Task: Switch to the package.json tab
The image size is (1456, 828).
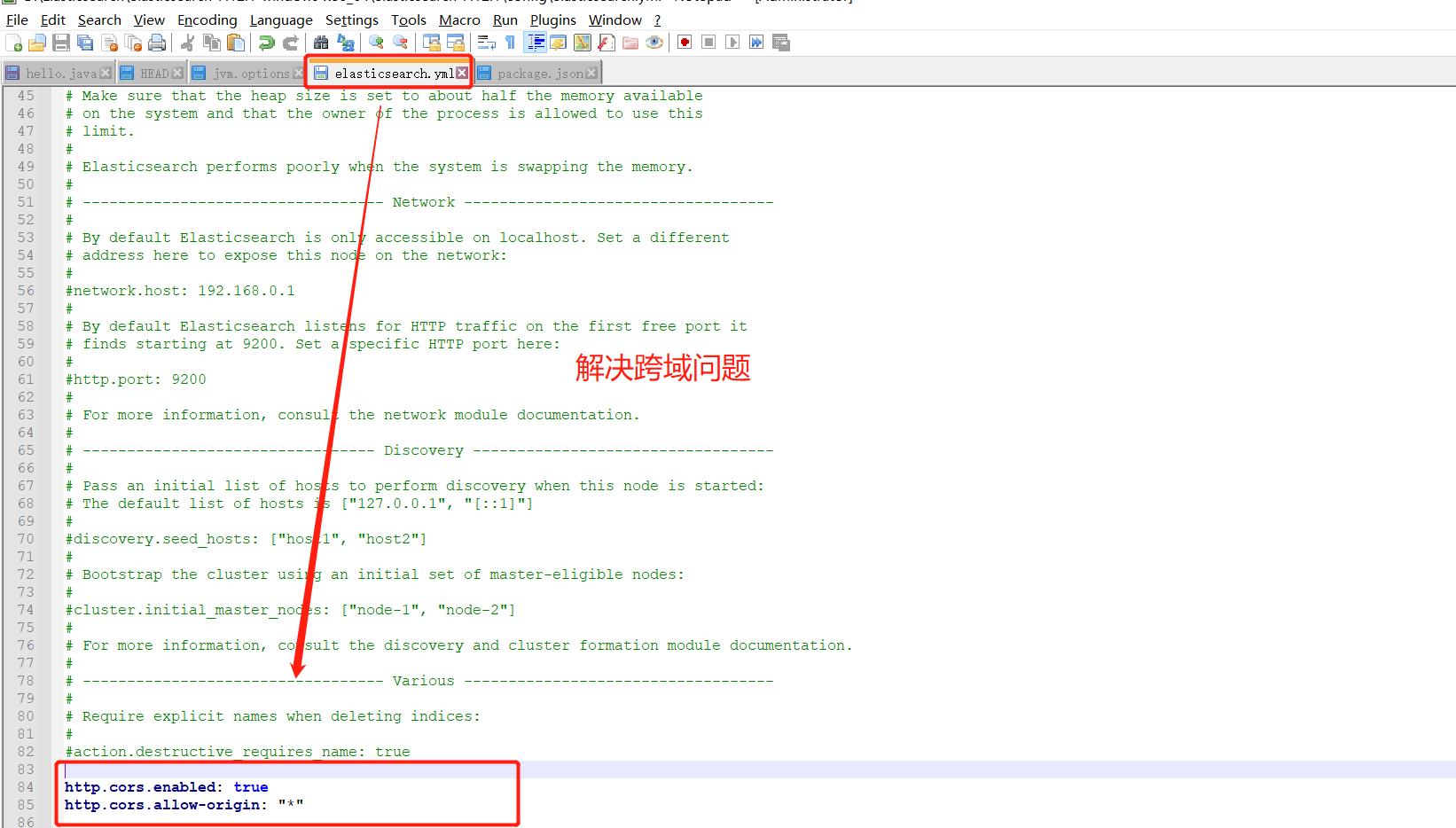Action: [x=540, y=73]
